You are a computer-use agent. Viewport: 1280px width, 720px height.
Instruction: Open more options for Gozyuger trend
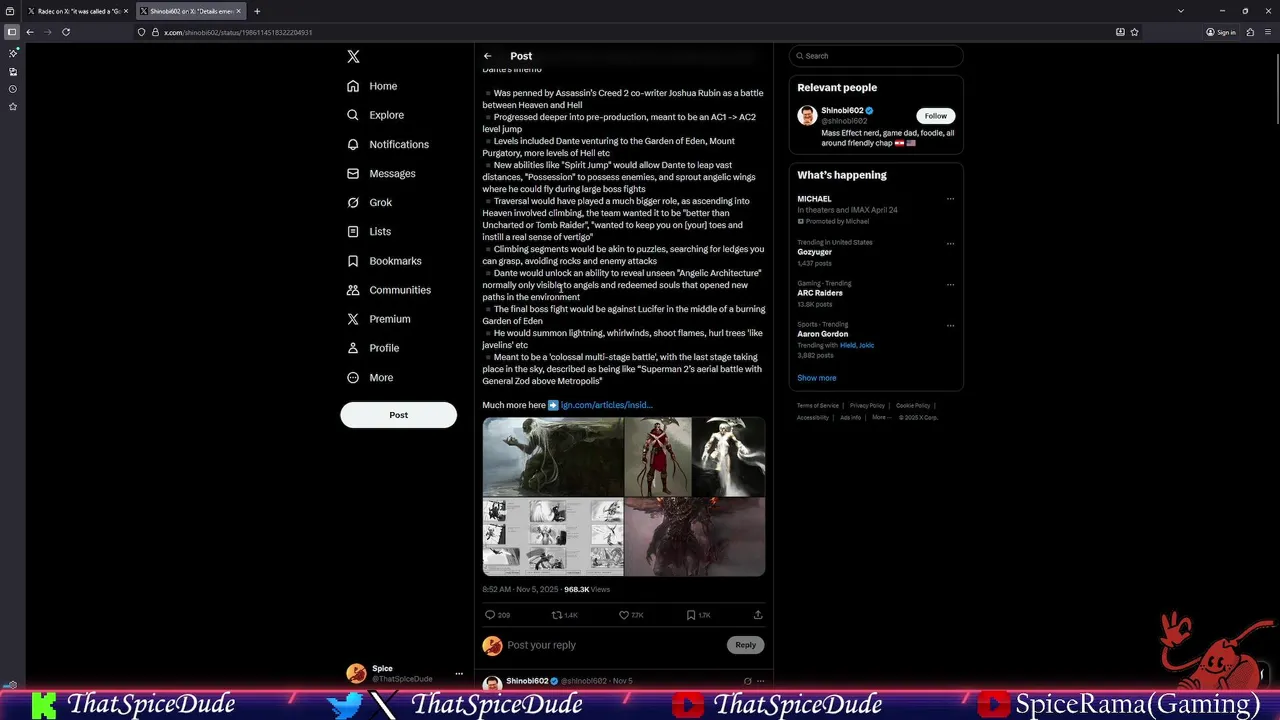[x=950, y=243]
